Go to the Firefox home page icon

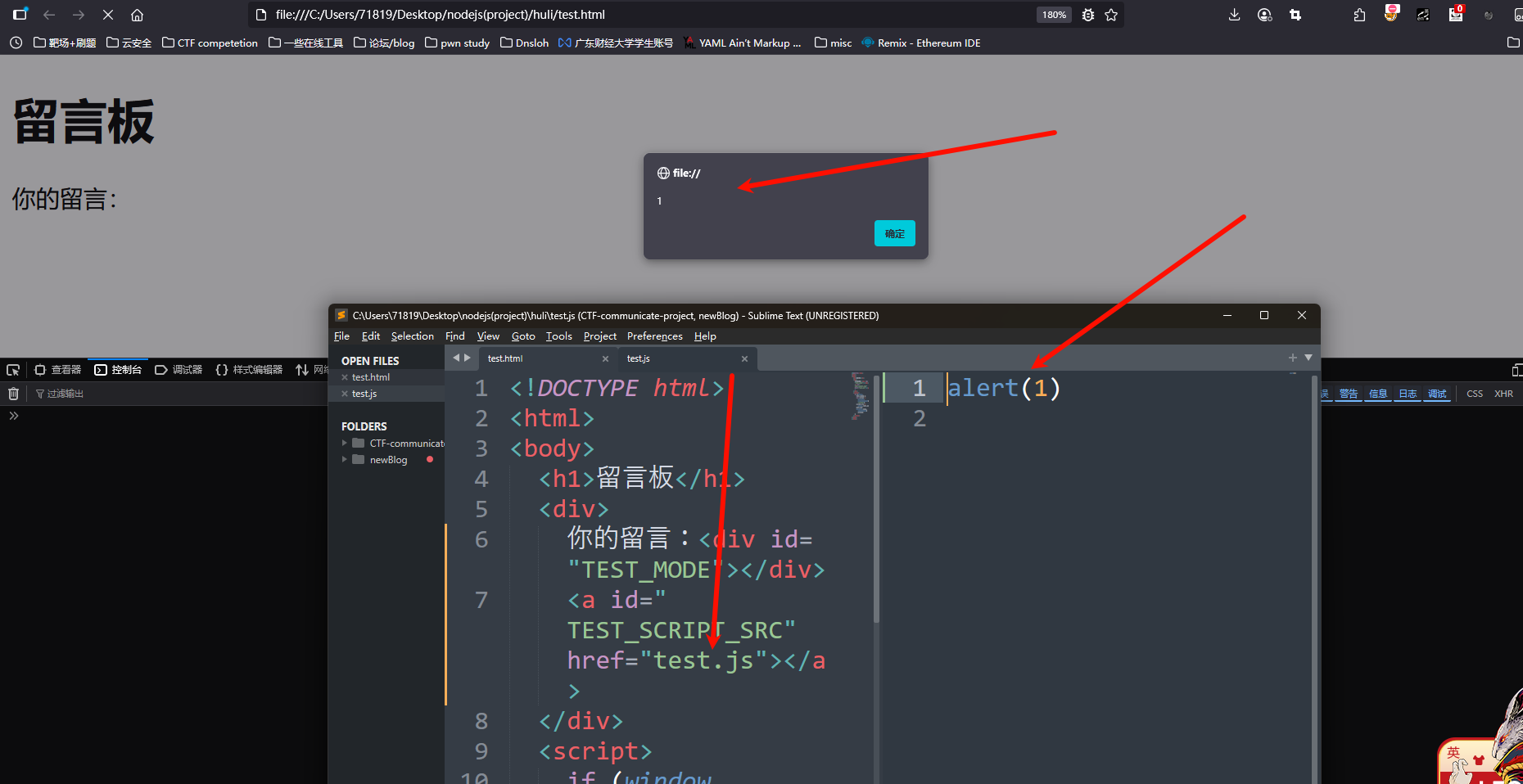tap(138, 15)
